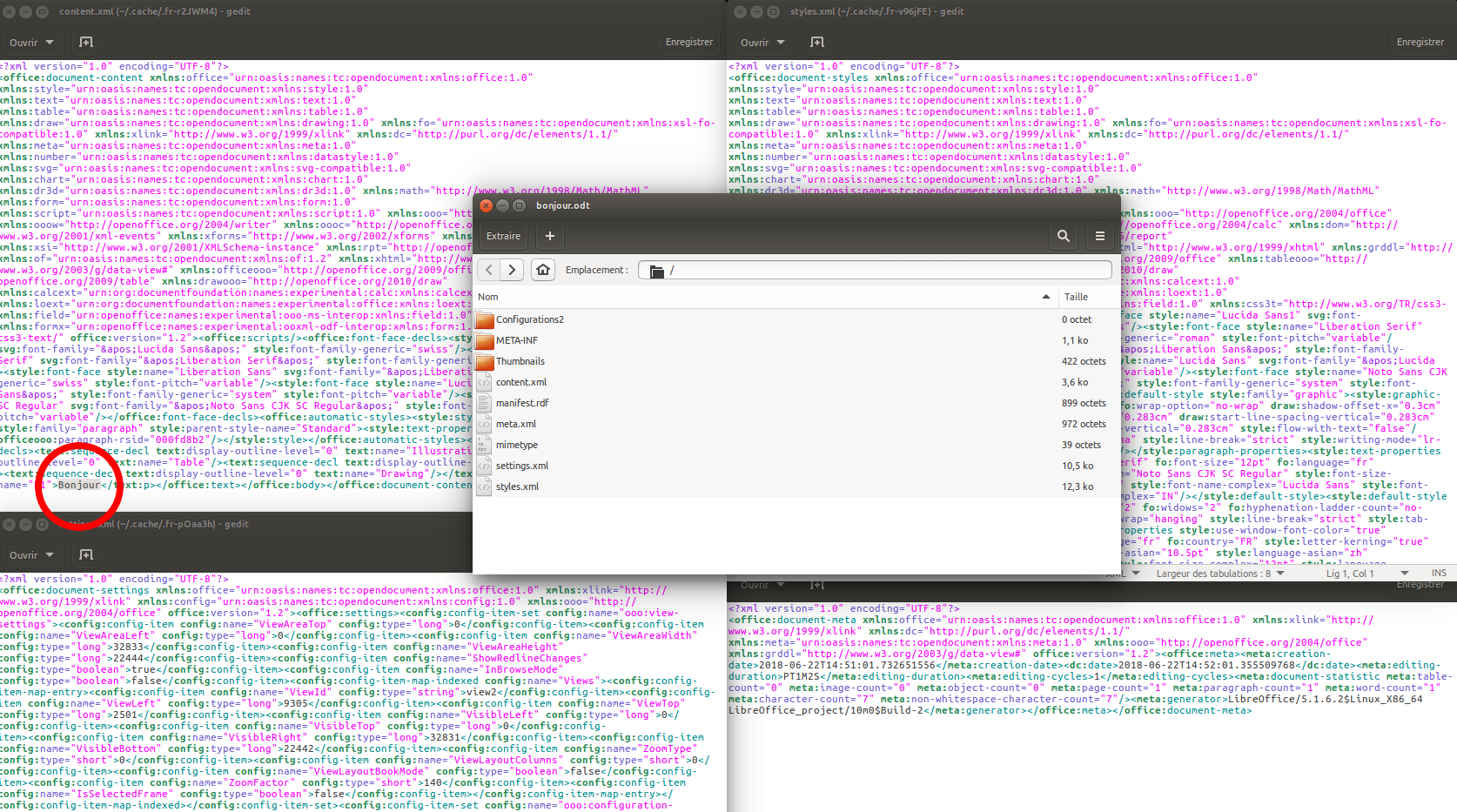Image resolution: width=1457 pixels, height=812 pixels.
Task: Click the Emplacement path input field
Action: click(x=875, y=270)
